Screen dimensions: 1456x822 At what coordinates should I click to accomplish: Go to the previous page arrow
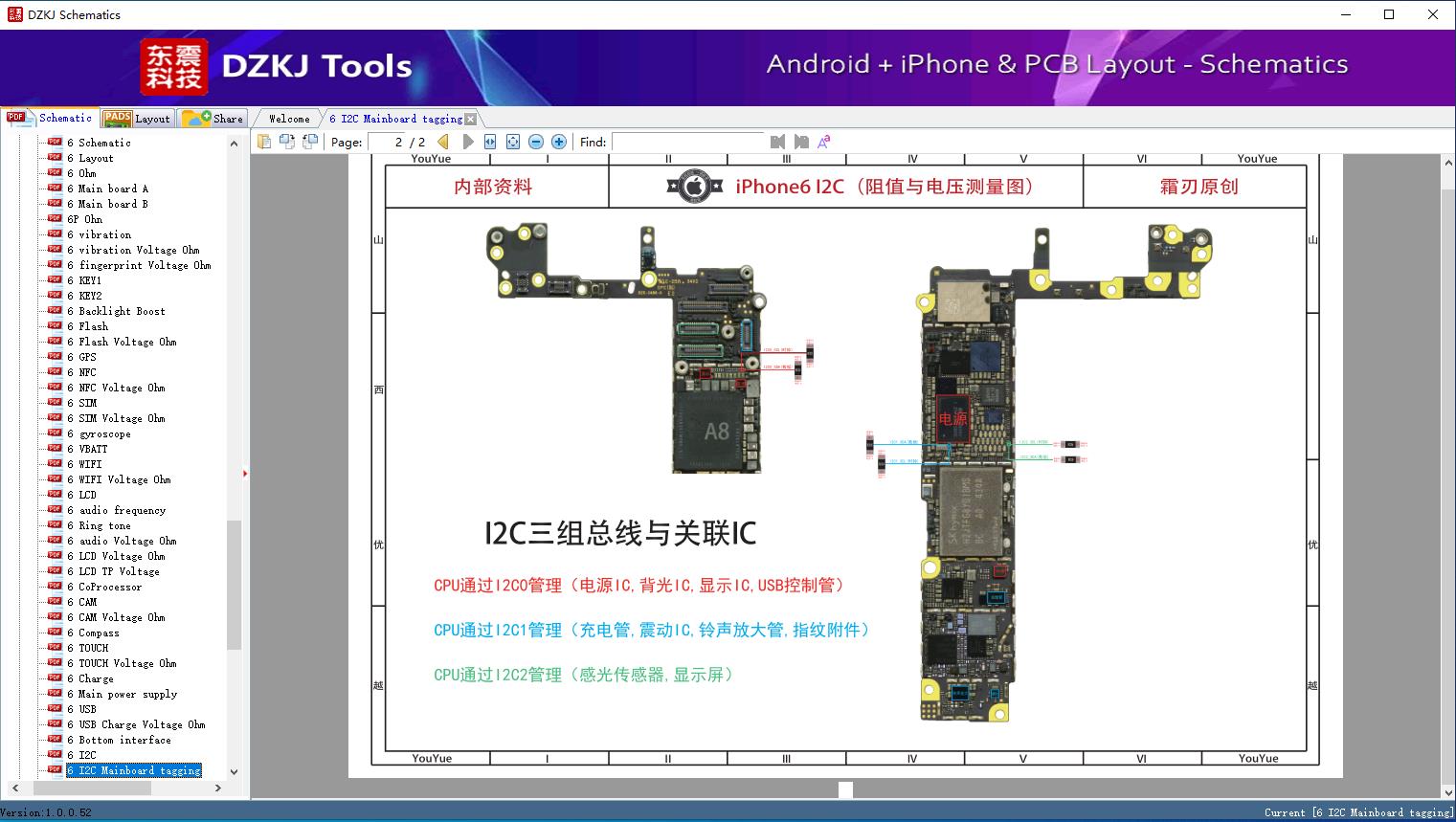(443, 142)
